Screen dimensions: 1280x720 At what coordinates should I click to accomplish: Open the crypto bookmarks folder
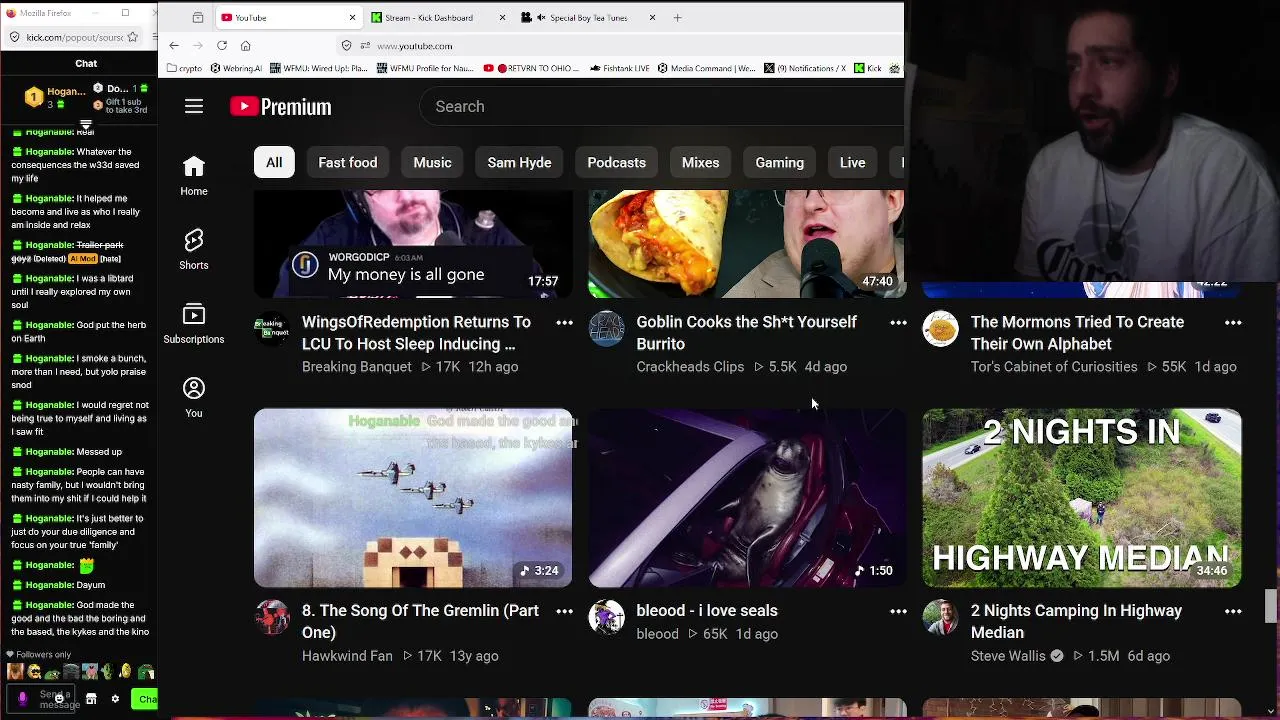(x=183, y=68)
